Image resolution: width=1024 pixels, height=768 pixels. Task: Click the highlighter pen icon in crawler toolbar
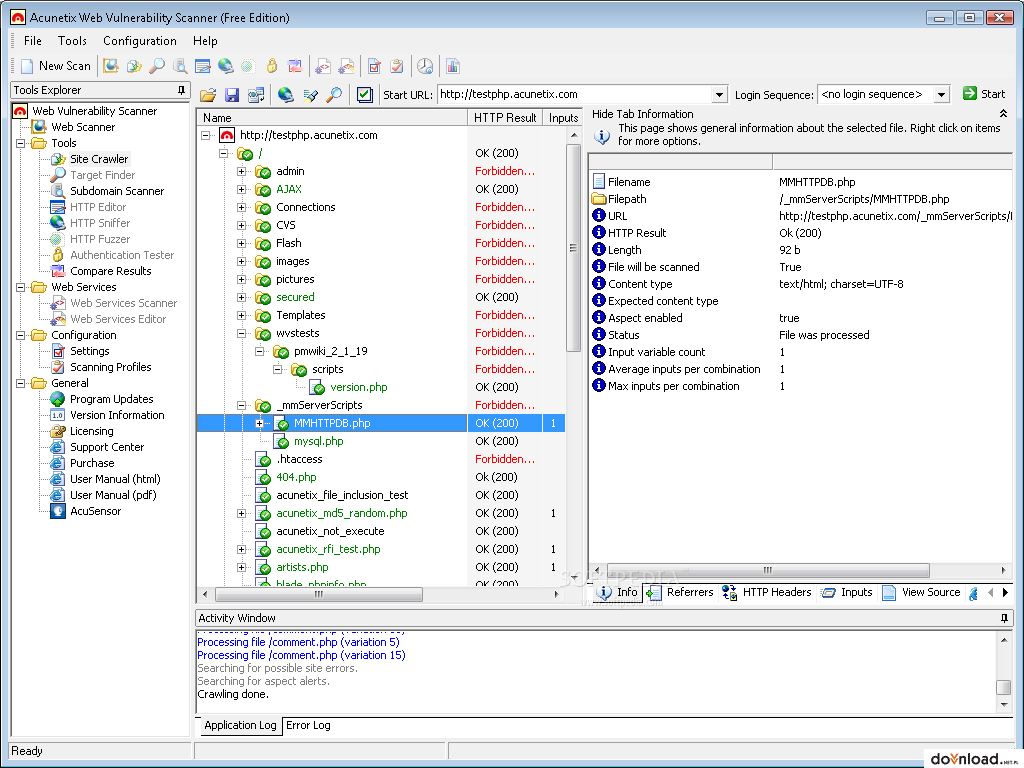tap(310, 95)
